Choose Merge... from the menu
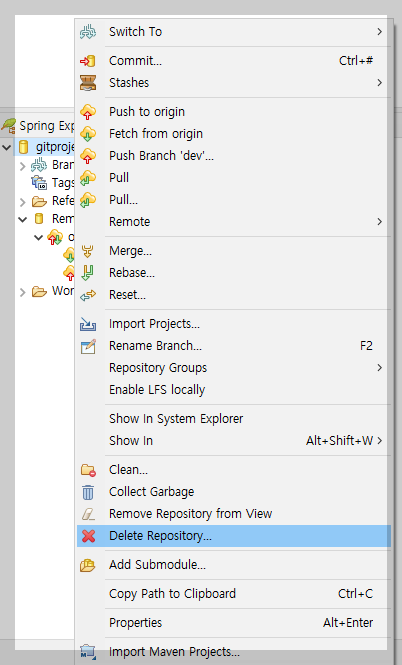 click(x=233, y=251)
